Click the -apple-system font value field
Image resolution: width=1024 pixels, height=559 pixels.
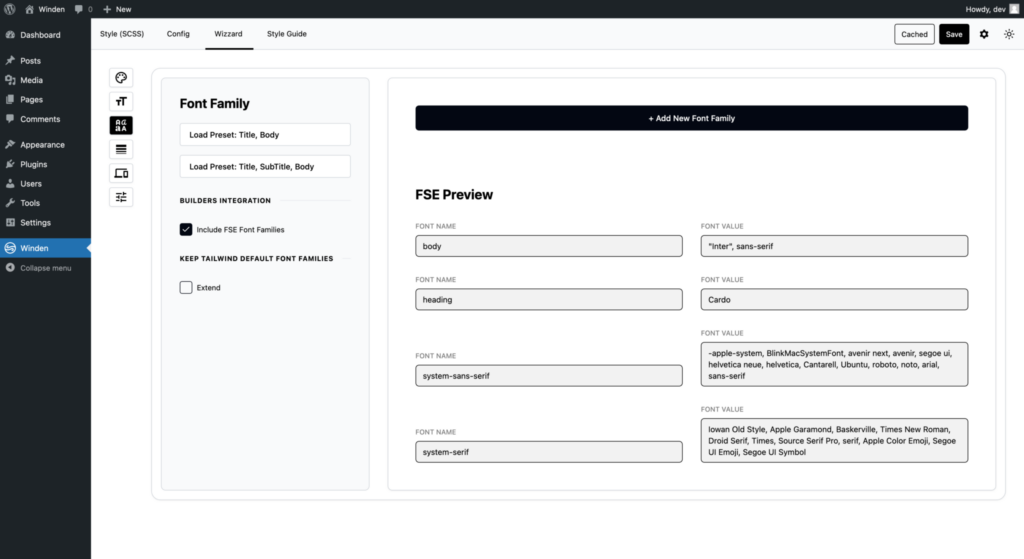tap(834, 364)
